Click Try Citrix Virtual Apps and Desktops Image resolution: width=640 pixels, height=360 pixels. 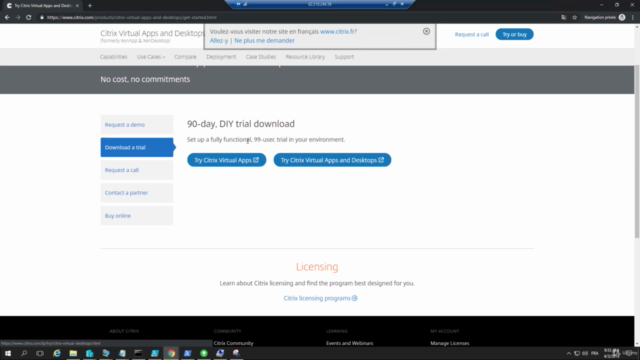(332, 160)
